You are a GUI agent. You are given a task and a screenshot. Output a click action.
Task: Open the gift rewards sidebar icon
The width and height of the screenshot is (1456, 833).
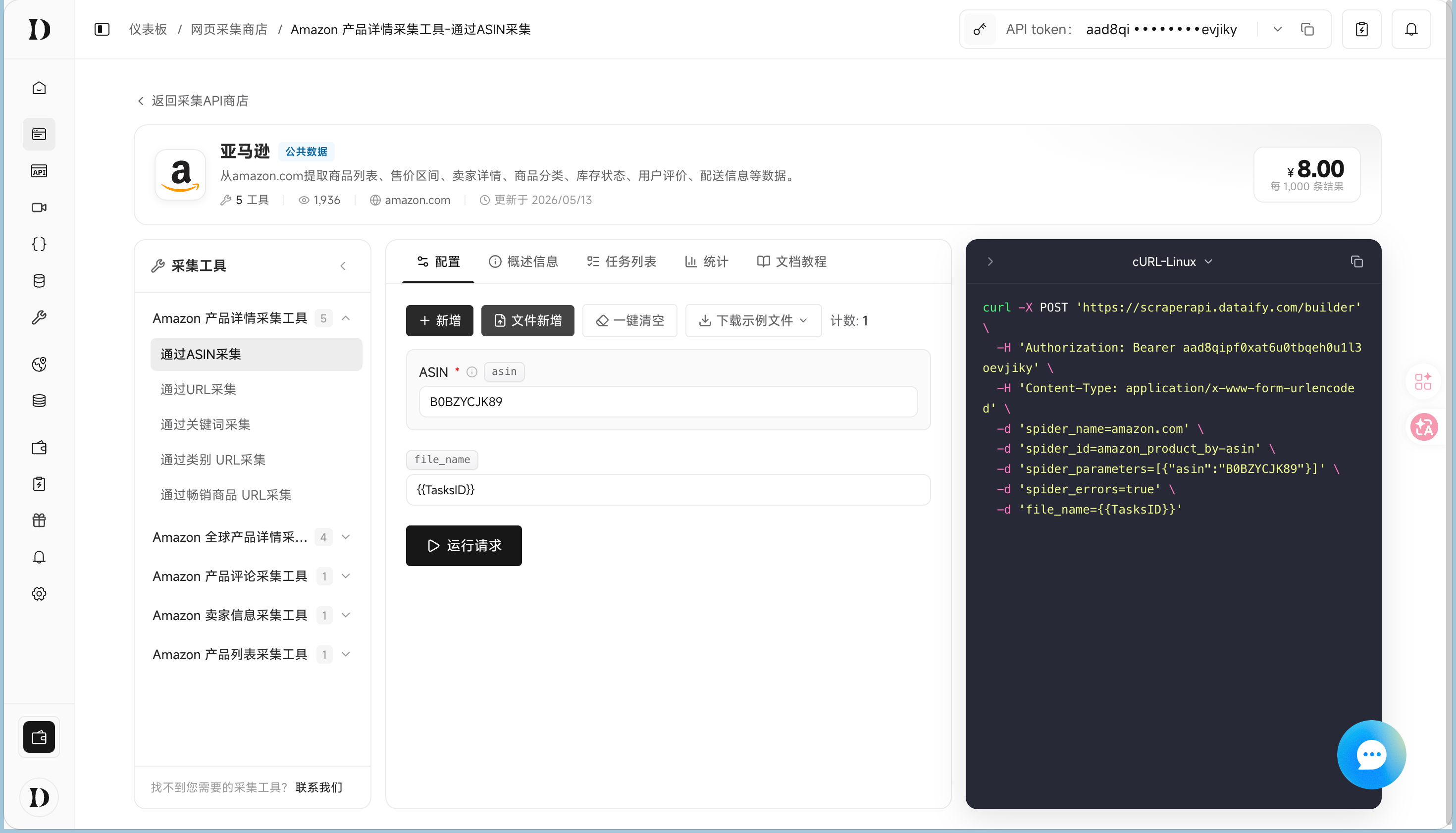click(39, 521)
